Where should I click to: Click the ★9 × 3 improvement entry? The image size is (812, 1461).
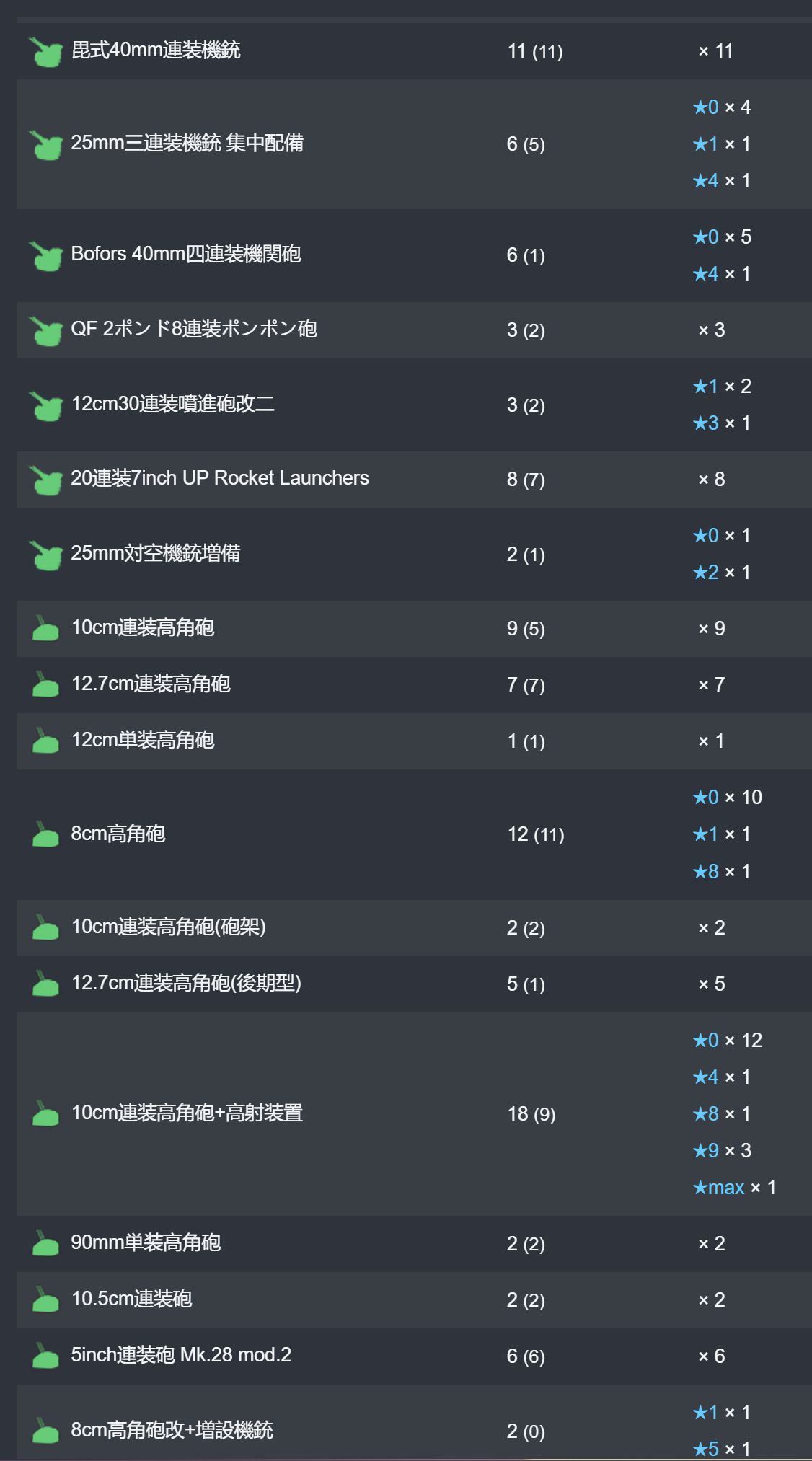(722, 1151)
